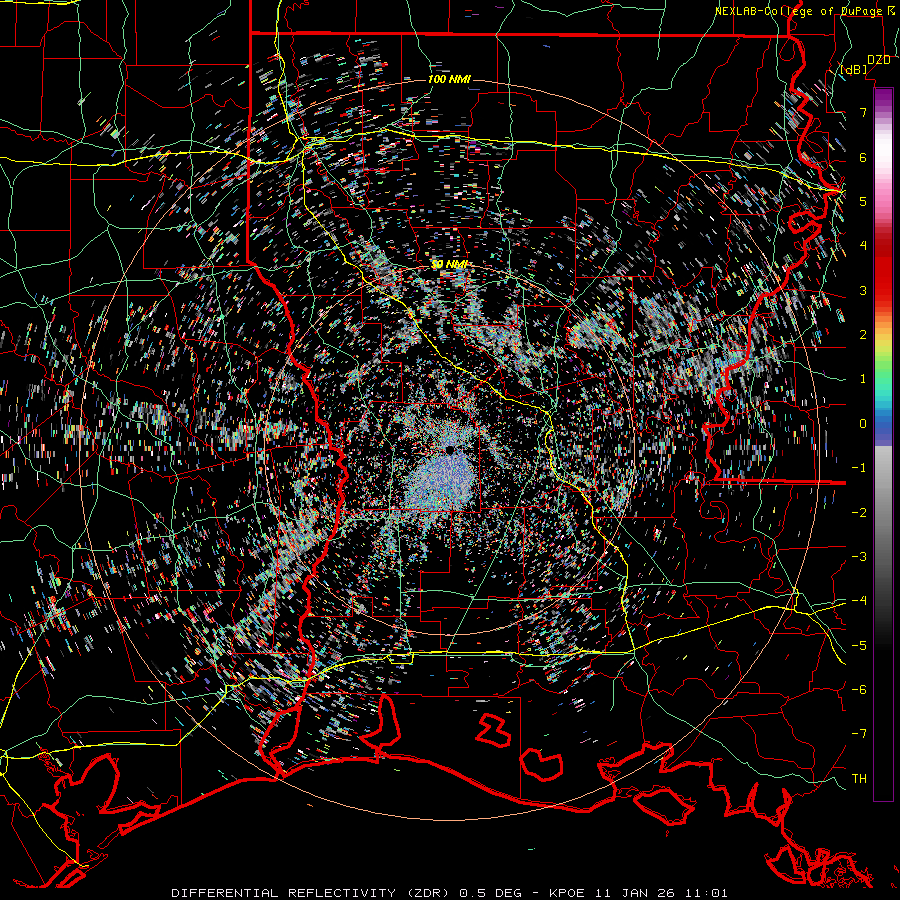Click the dense blue clutter patch near radar
Screen dimensions: 900x900
coord(443,484)
